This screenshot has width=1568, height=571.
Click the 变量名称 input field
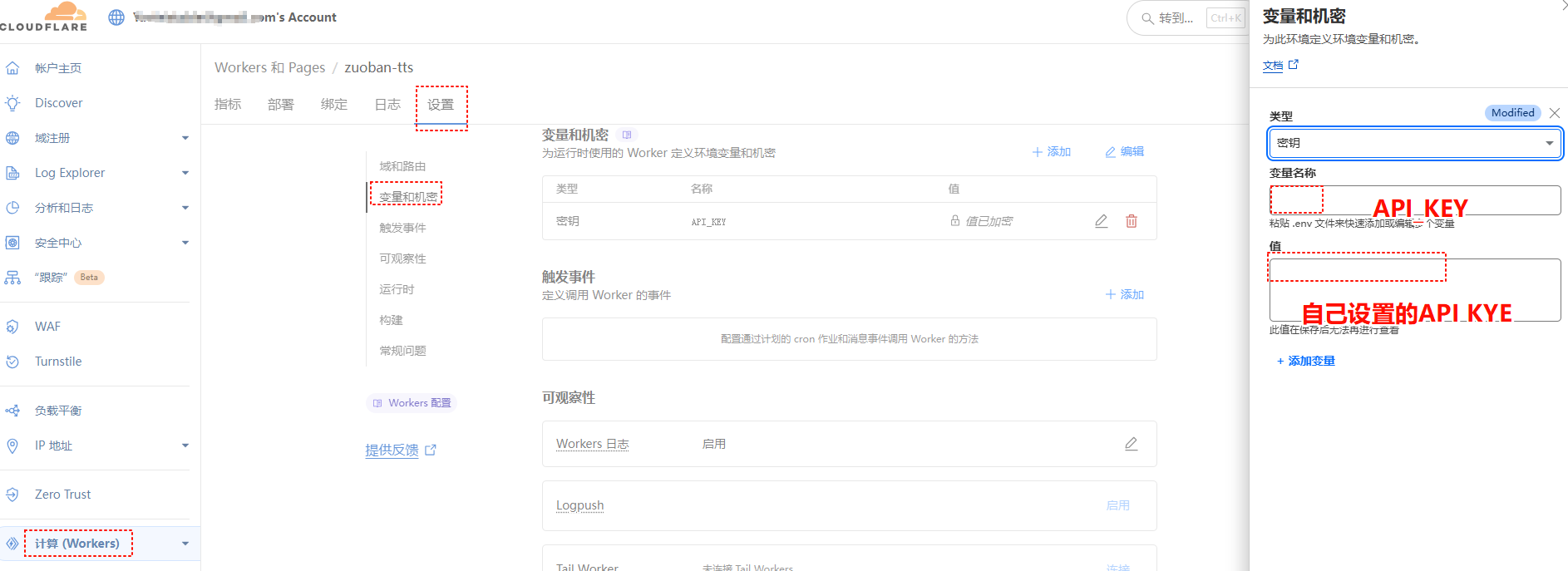pyautogui.click(x=1413, y=200)
